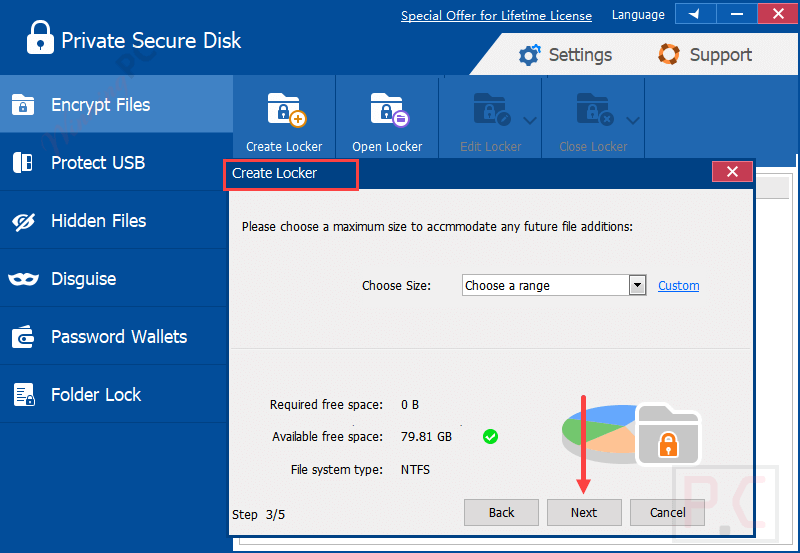Click the Private Secure Disk padlock logo
This screenshot has height=553, width=800.
tap(40, 37)
